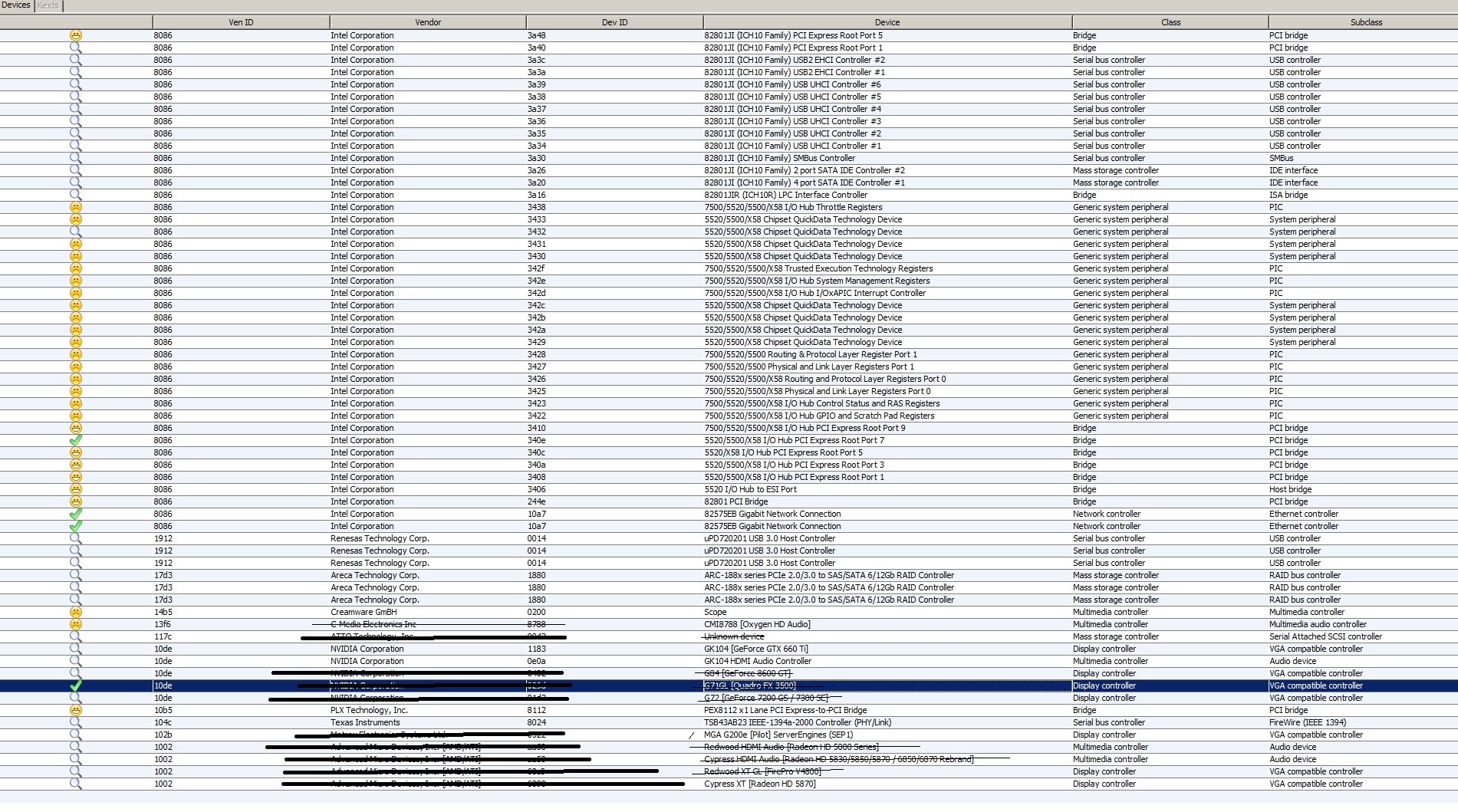Image resolution: width=1458 pixels, height=812 pixels.
Task: Click the magnifier icon for the LPC Interface Controller row
Action: 76,195
